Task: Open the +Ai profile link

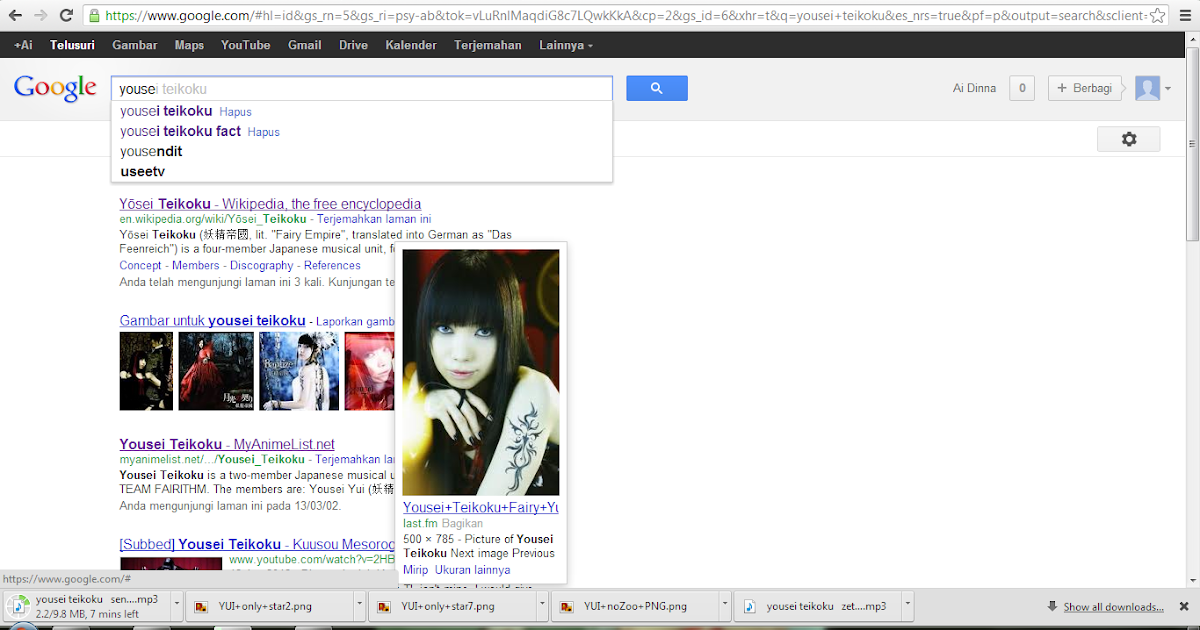Action: pos(23,45)
